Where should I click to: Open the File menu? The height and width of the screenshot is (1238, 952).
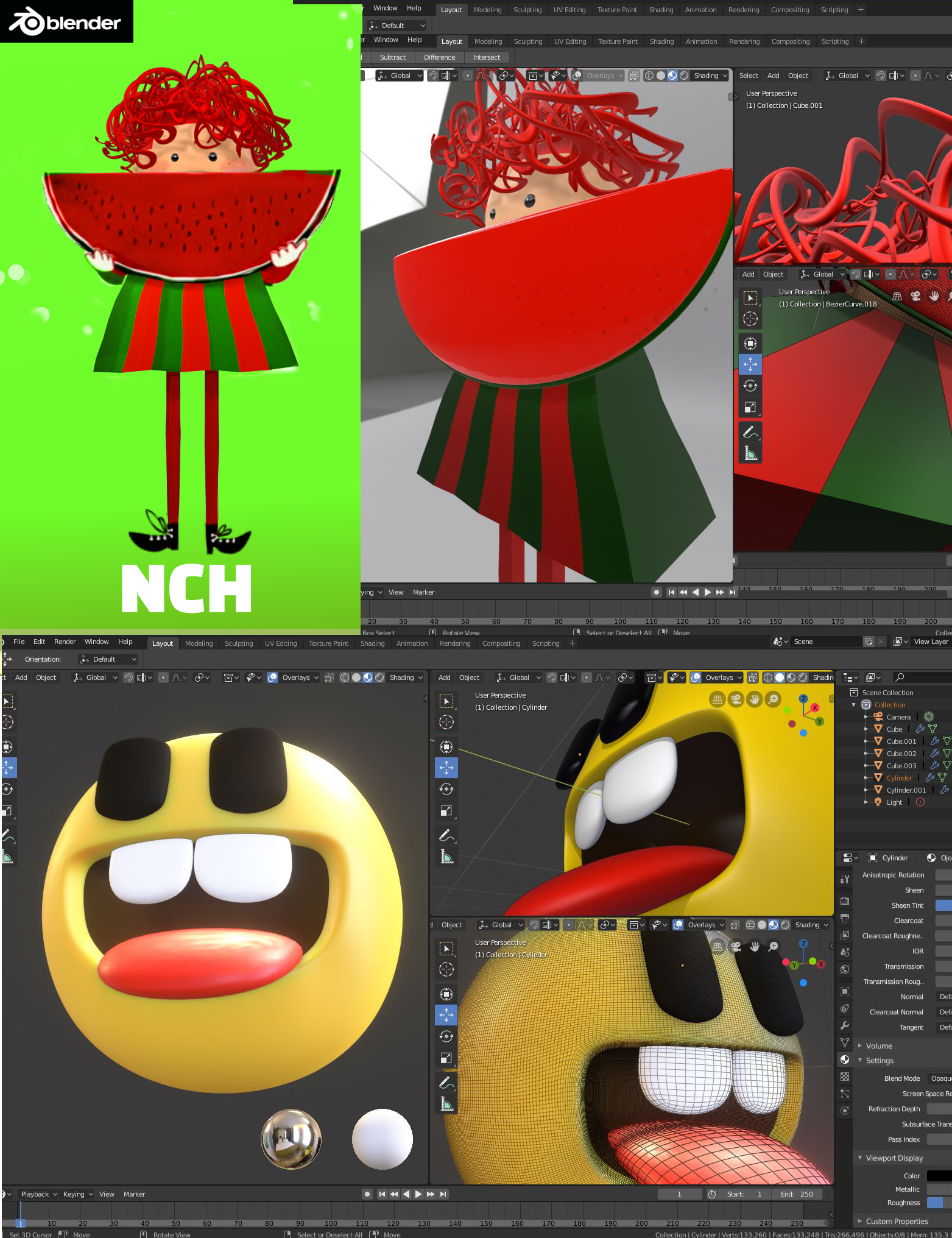pos(19,642)
